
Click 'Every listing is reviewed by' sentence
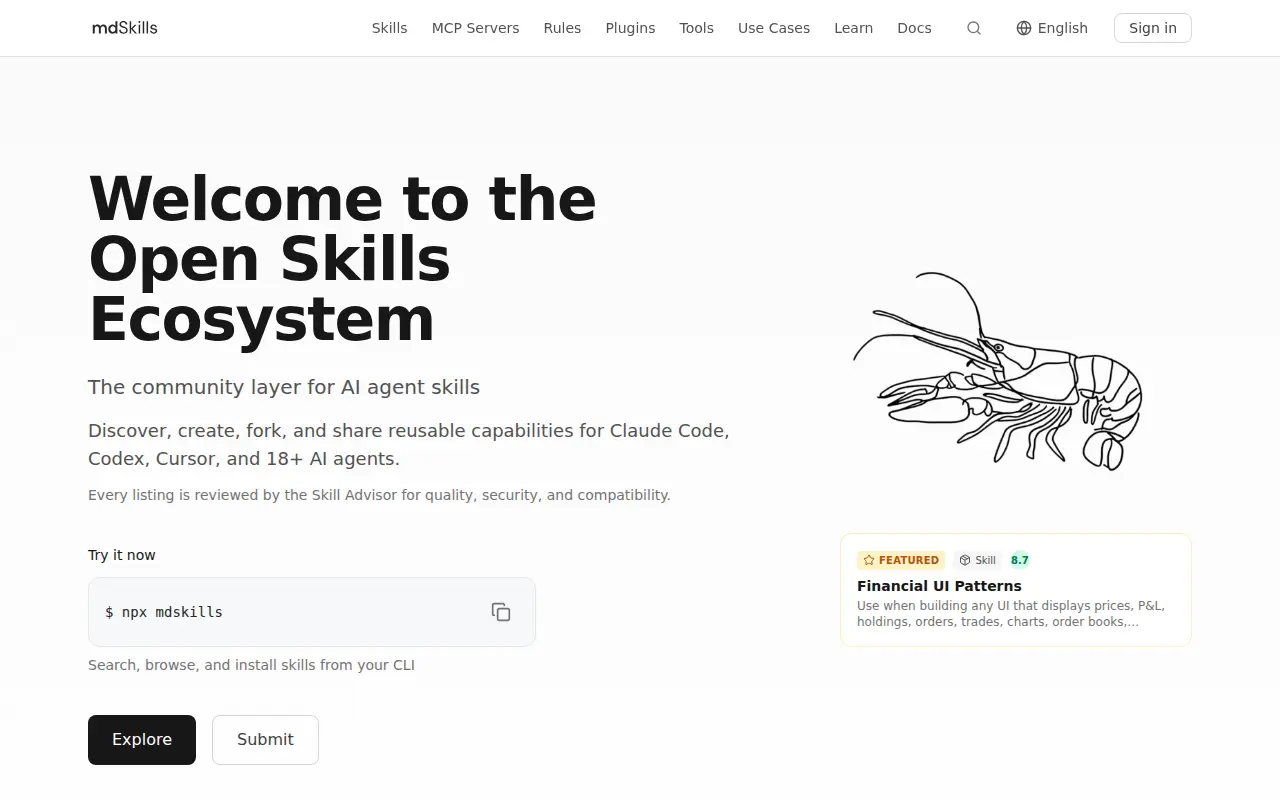coord(379,495)
